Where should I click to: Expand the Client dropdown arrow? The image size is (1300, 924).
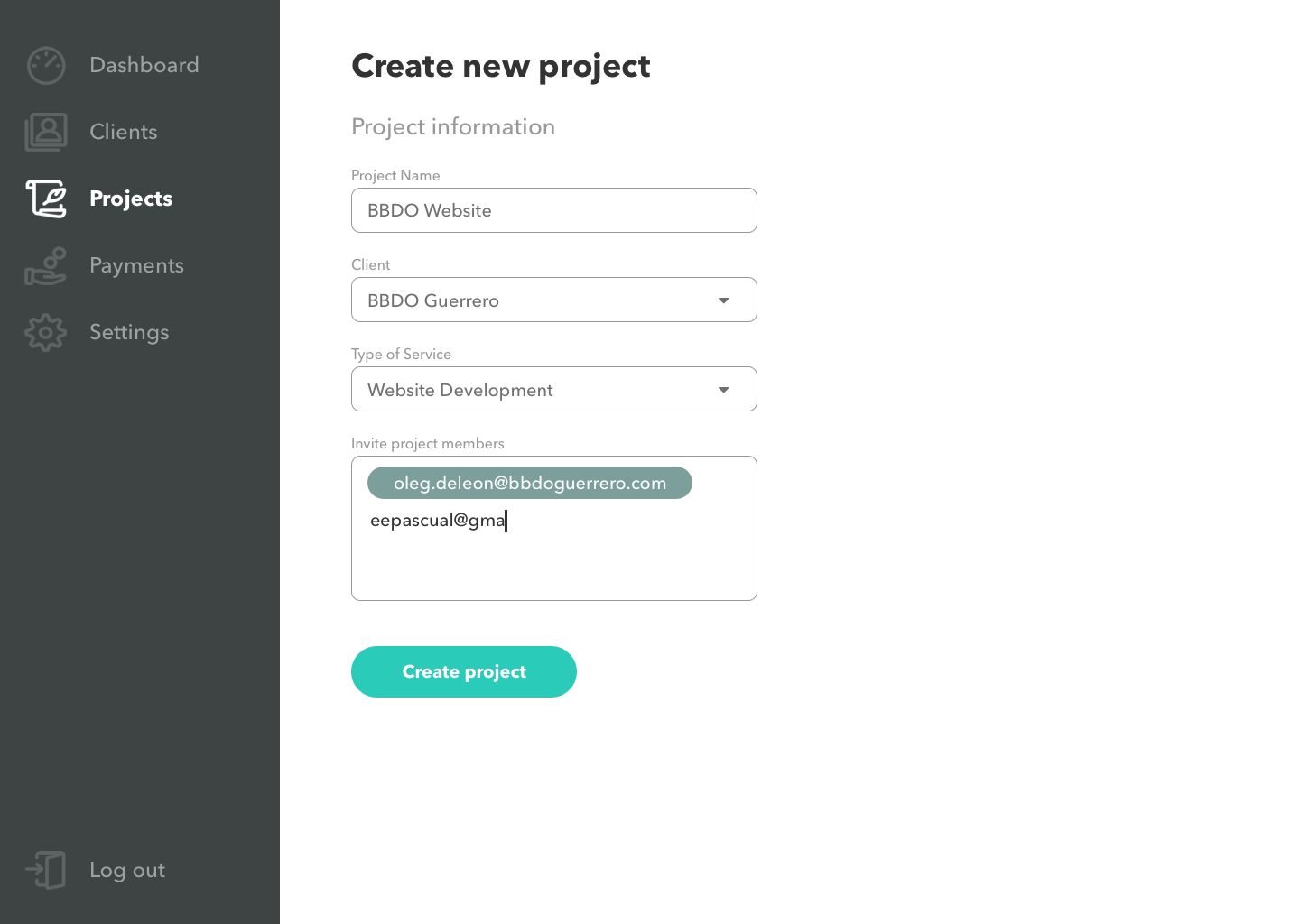(723, 300)
